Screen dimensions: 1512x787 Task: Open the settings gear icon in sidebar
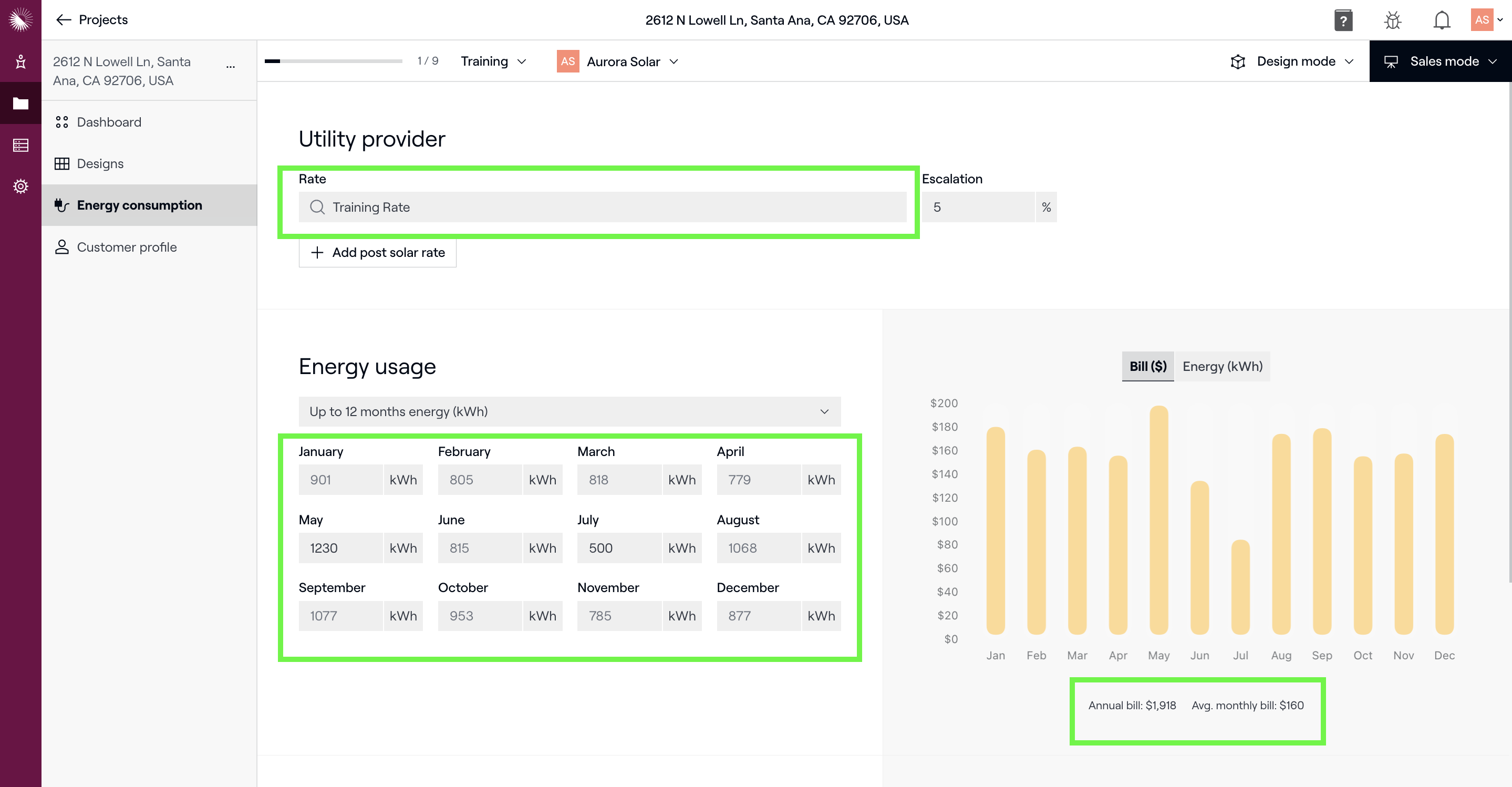[x=20, y=187]
